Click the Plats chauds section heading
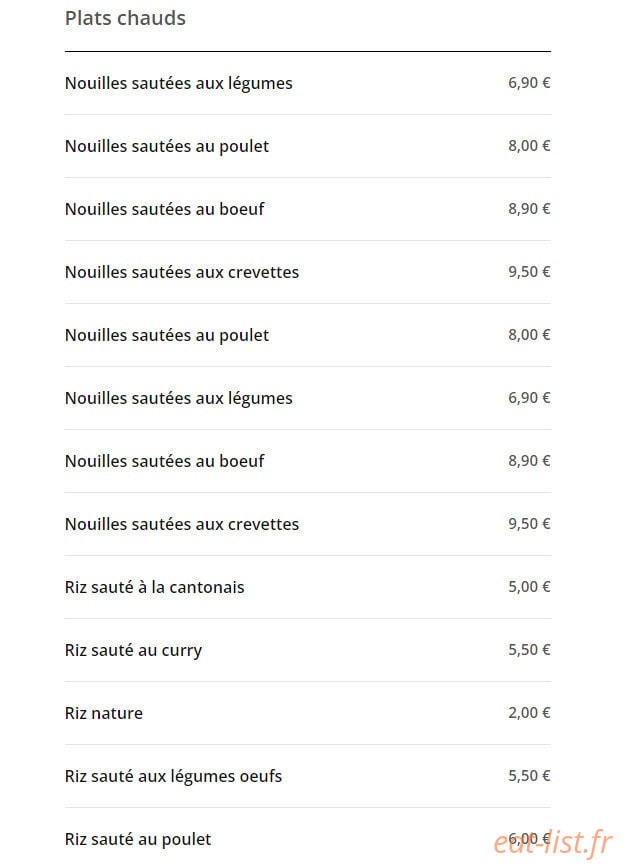Screen dimensions: 638x868 pyautogui.click(x=125, y=18)
